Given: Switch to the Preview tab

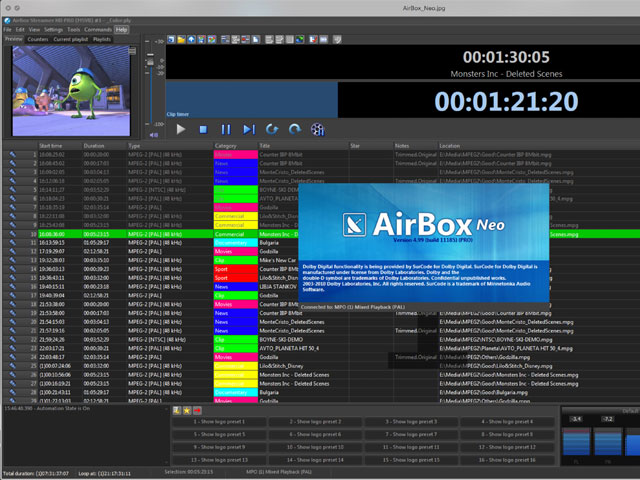Looking at the screenshot, I should [x=14, y=39].
